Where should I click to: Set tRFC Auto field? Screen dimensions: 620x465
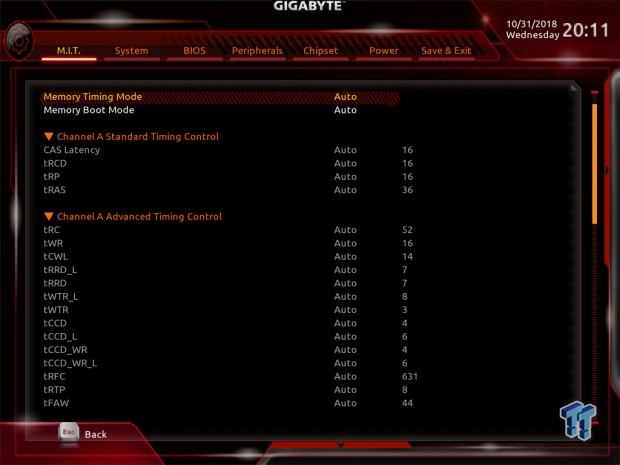pos(345,376)
